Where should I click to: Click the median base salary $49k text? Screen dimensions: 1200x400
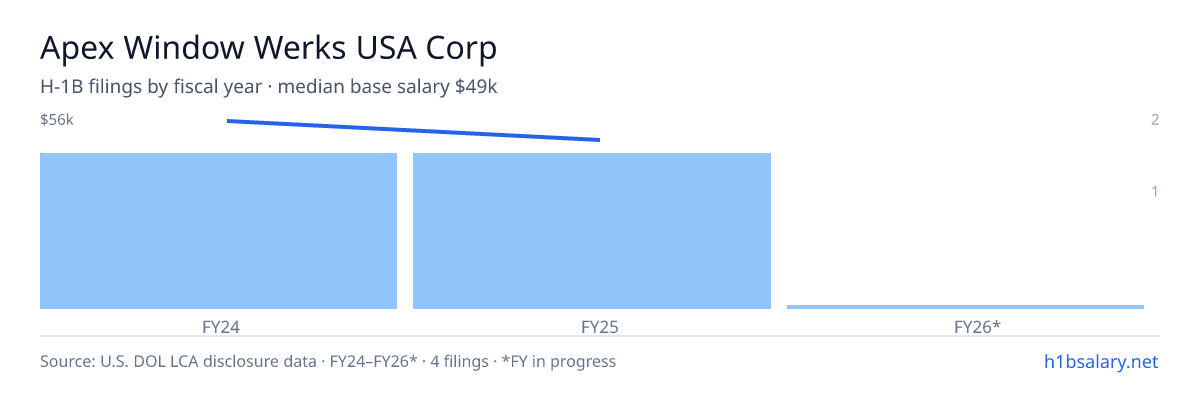(x=388, y=87)
